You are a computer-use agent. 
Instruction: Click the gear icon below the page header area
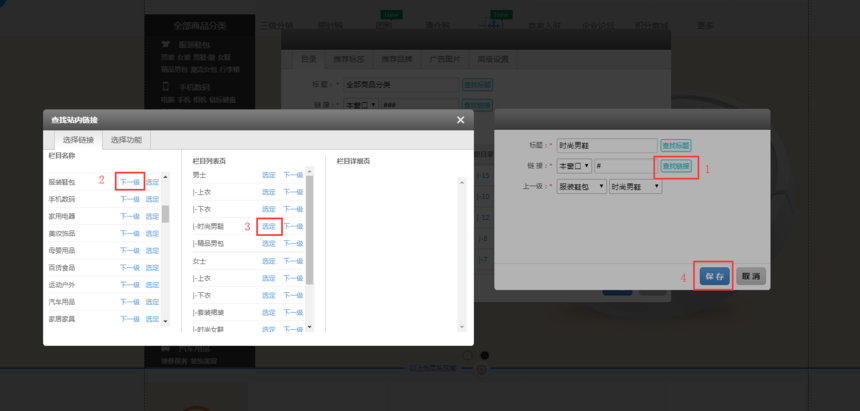pos(482,369)
